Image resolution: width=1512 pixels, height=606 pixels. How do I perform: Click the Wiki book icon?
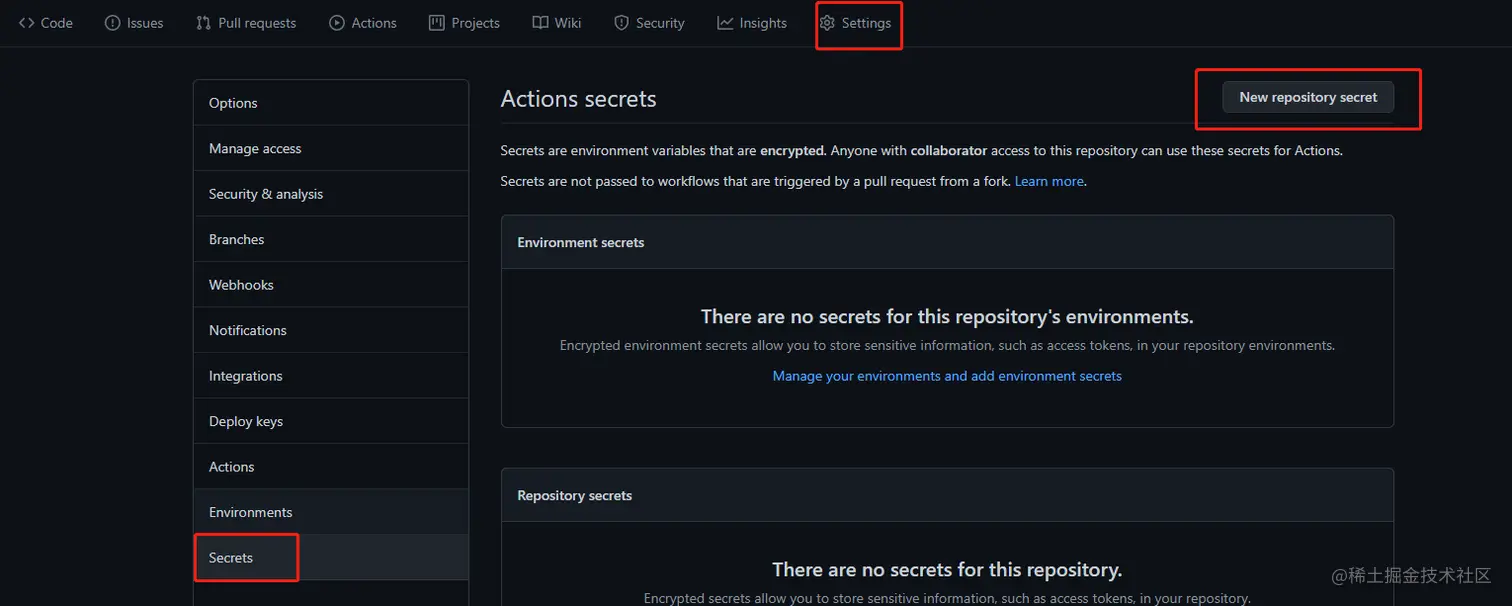(540, 23)
